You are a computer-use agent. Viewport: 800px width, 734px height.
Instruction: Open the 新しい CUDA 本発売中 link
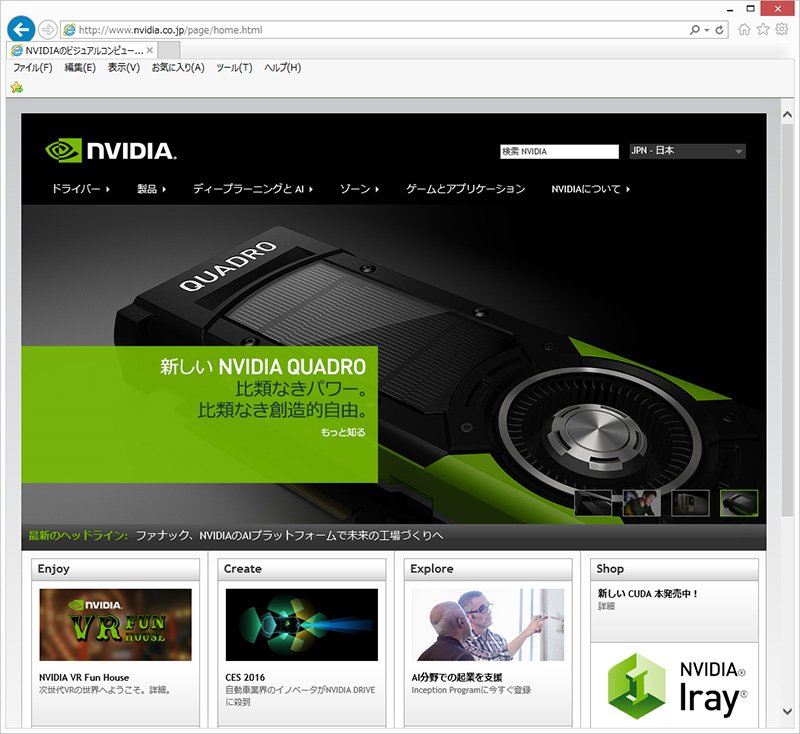click(x=648, y=594)
